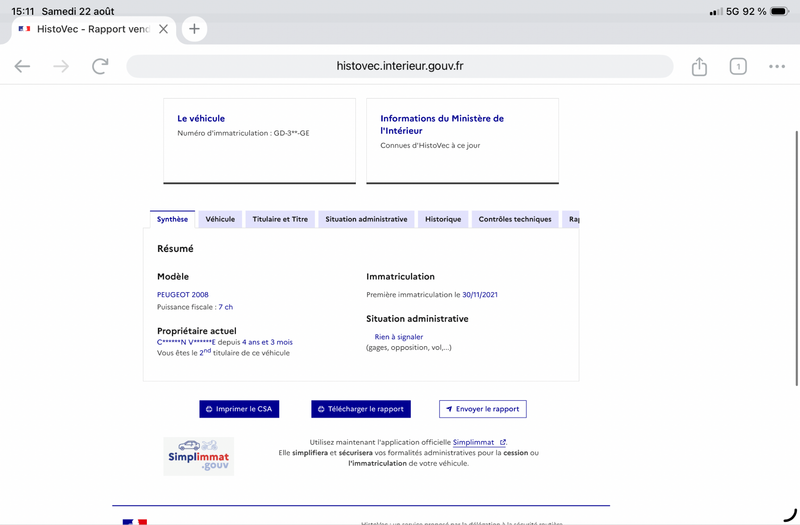Click the Résumé heading
The height and width of the screenshot is (525, 800).
coord(175,248)
